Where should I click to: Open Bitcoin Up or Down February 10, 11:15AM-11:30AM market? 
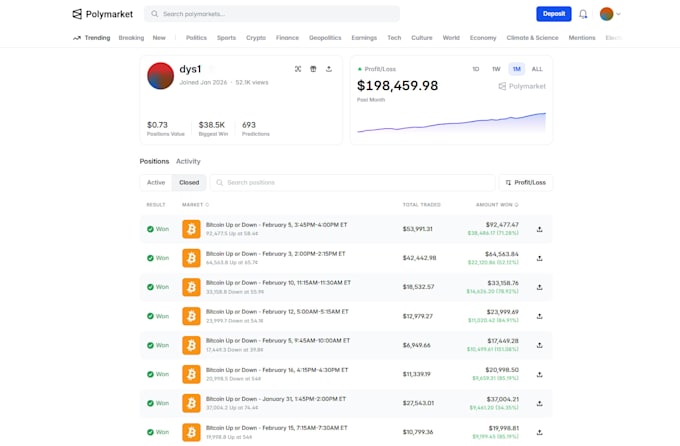point(278,283)
